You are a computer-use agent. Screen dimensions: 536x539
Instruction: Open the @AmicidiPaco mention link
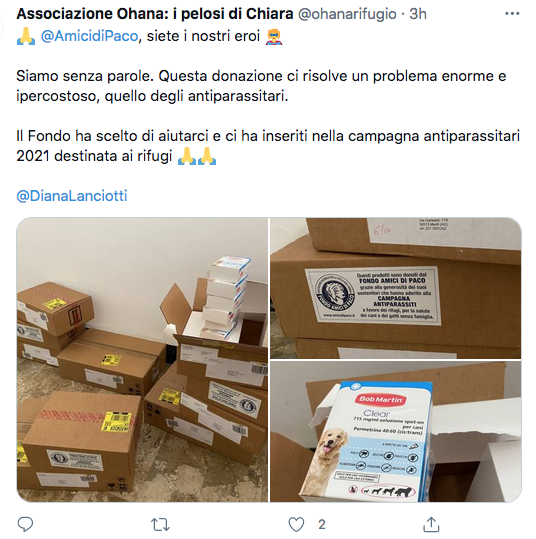coord(89,36)
